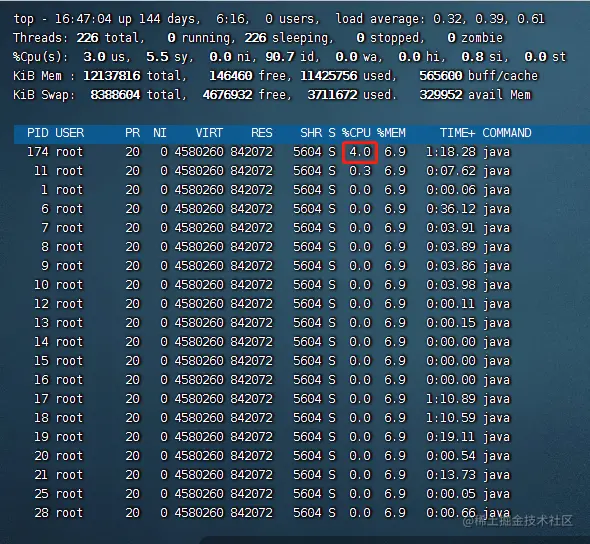
Task: Click PID 21 in the thread list
Action: 41,475
